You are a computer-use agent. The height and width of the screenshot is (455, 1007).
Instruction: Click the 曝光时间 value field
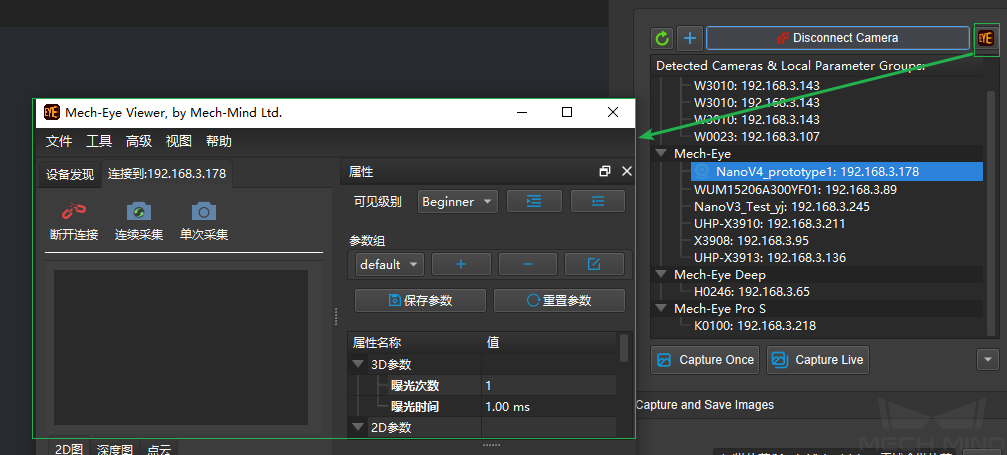[x=550, y=406]
